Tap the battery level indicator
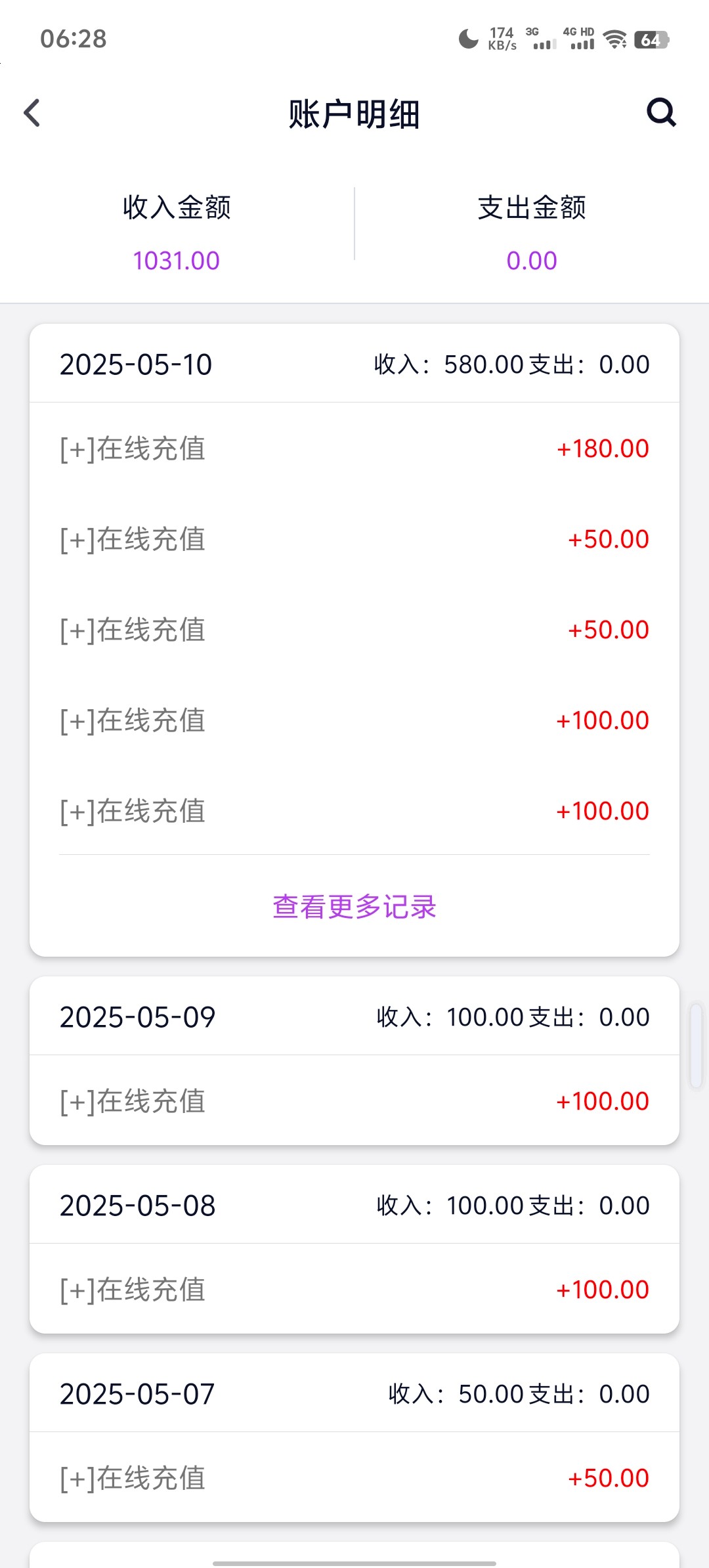 pyautogui.click(x=651, y=39)
